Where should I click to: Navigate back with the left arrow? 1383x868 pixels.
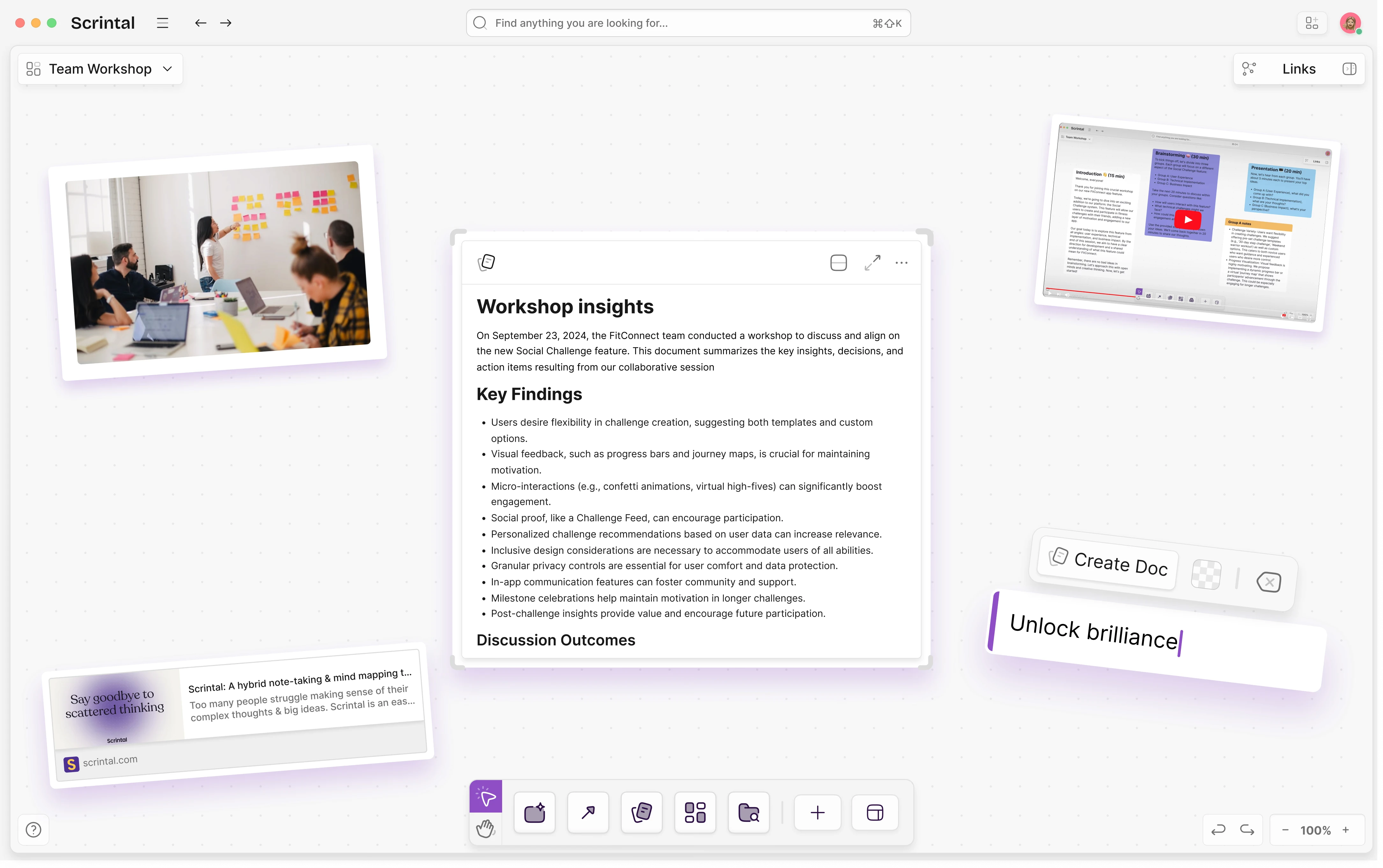tap(201, 23)
